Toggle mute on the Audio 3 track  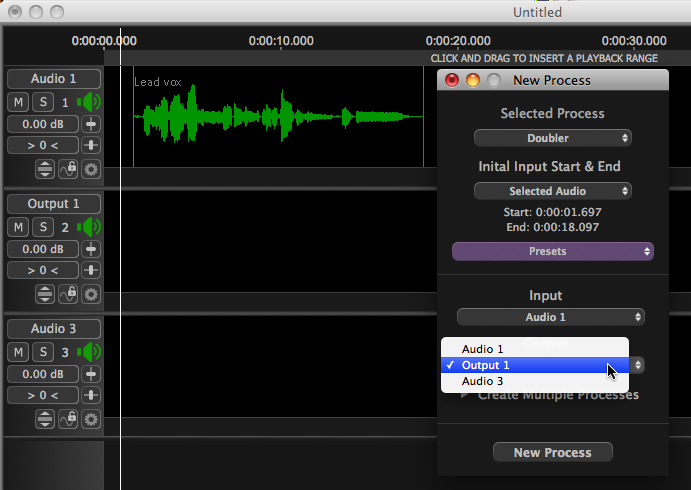19,352
